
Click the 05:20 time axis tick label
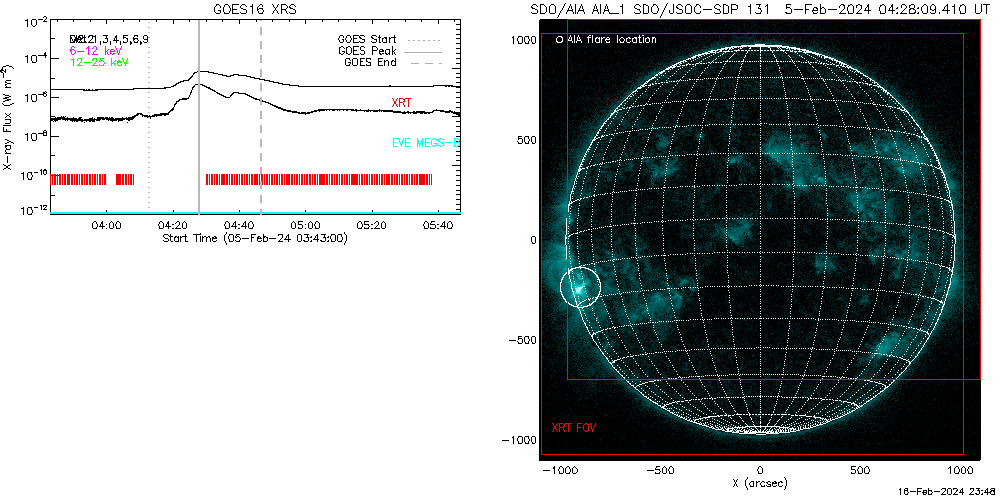tap(371, 224)
